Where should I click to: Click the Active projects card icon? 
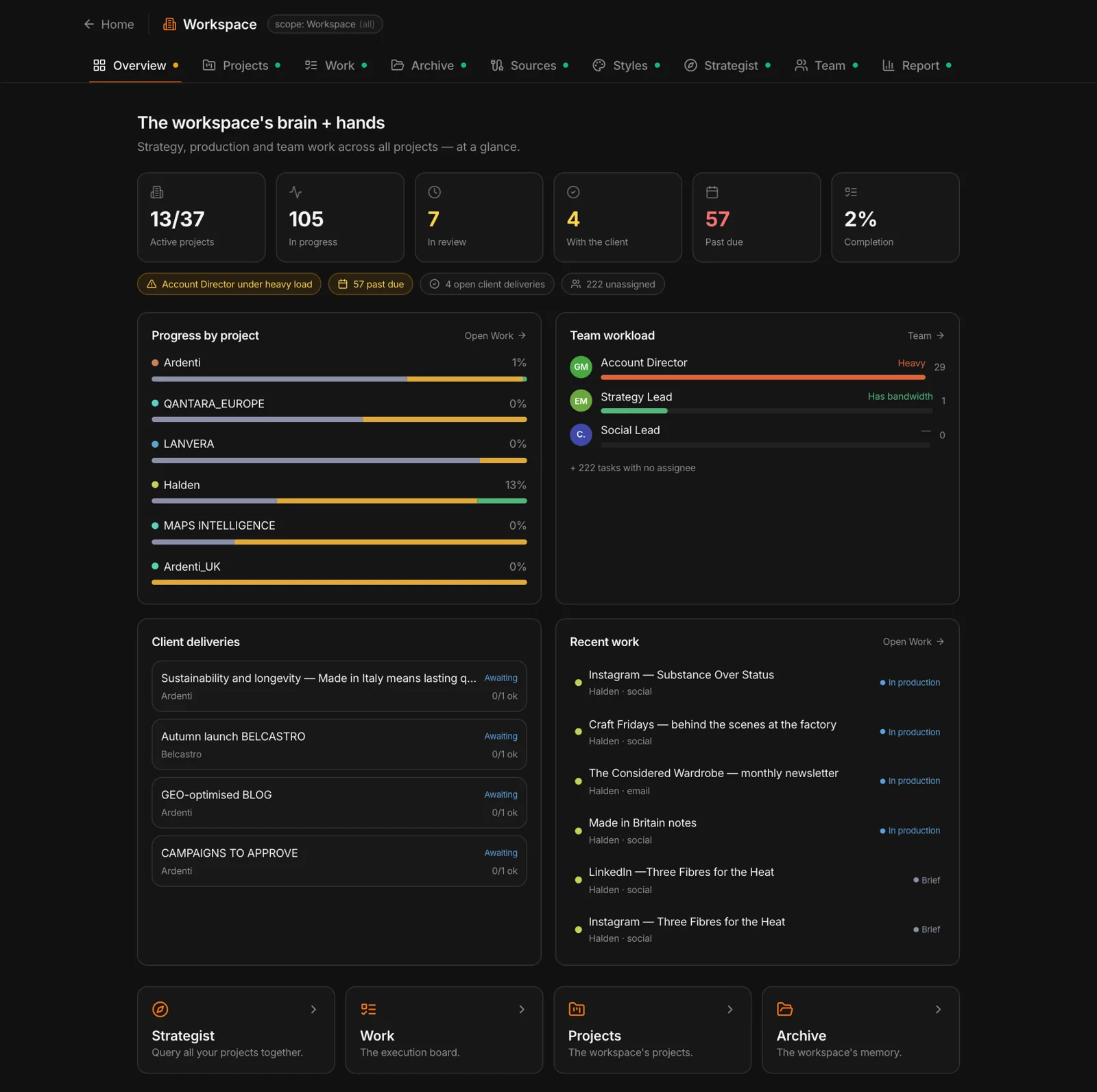[x=157, y=192]
